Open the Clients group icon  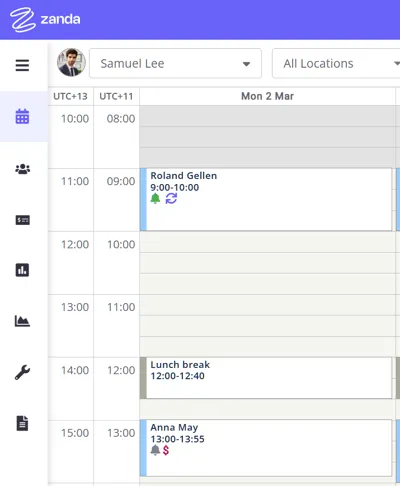click(x=22, y=169)
